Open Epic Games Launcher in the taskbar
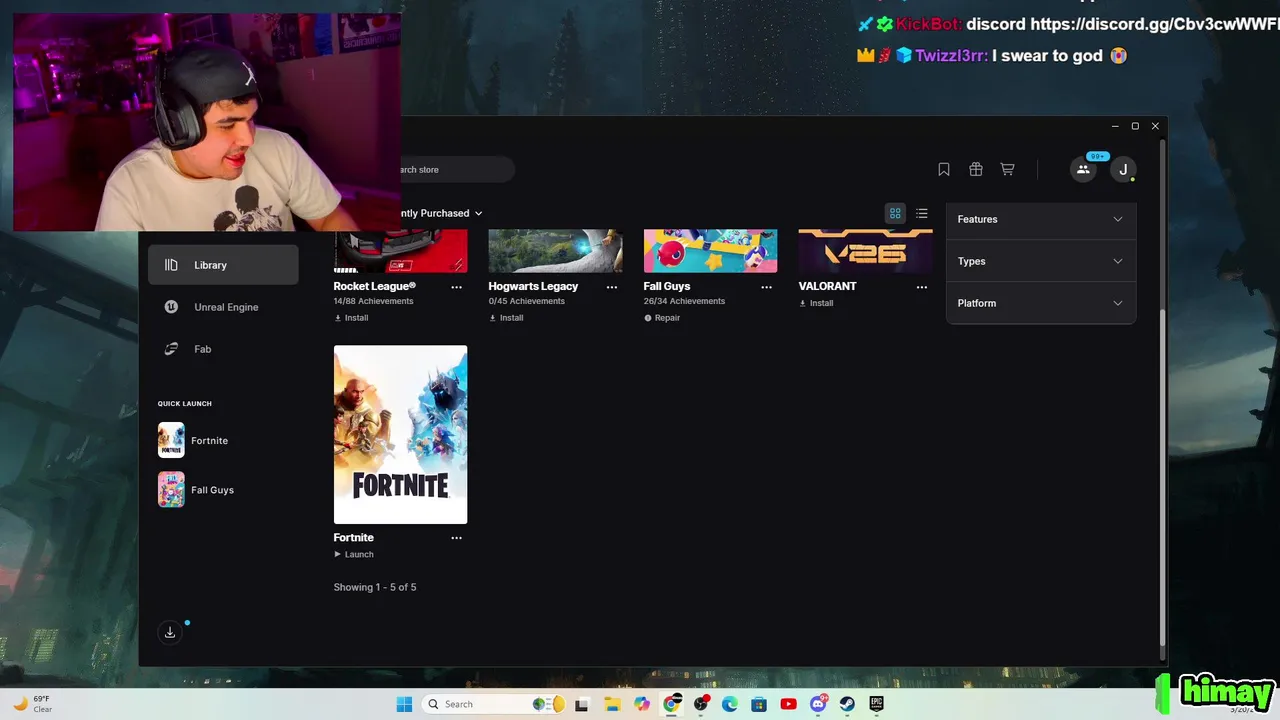Image resolution: width=1280 pixels, height=720 pixels. [877, 704]
